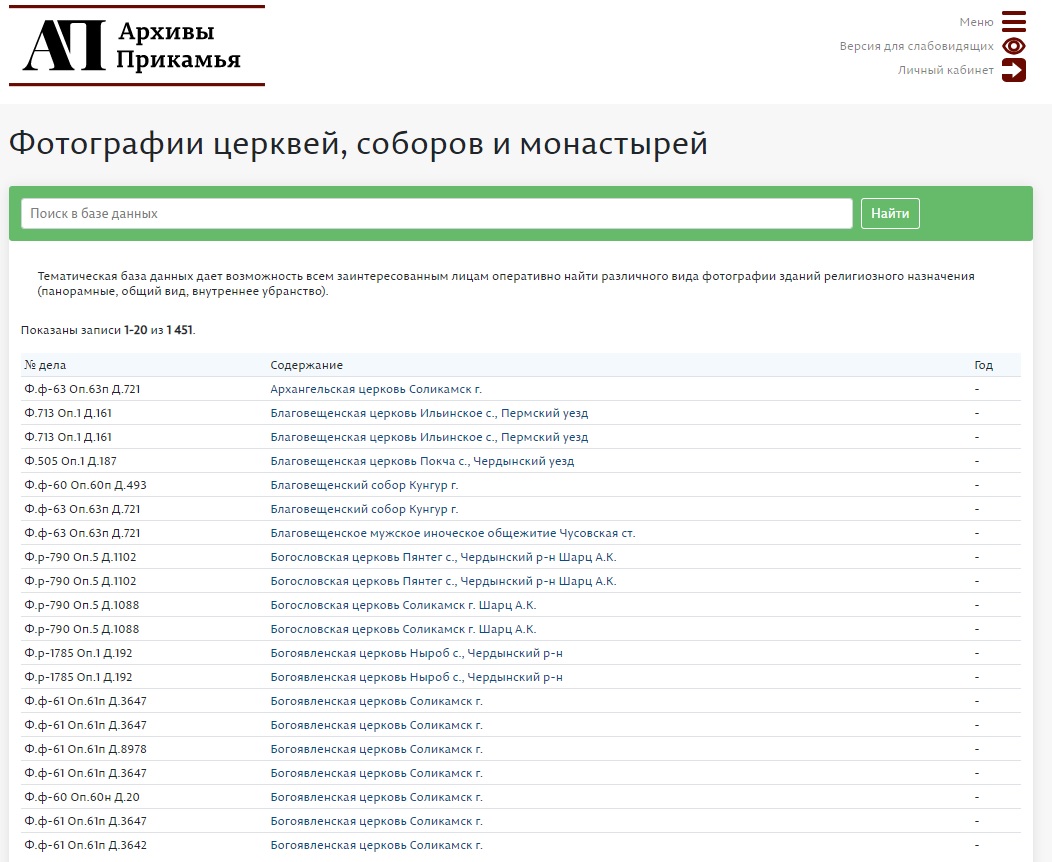
Task: Select the Версия для слабовидящих text link
Action: click(916, 46)
